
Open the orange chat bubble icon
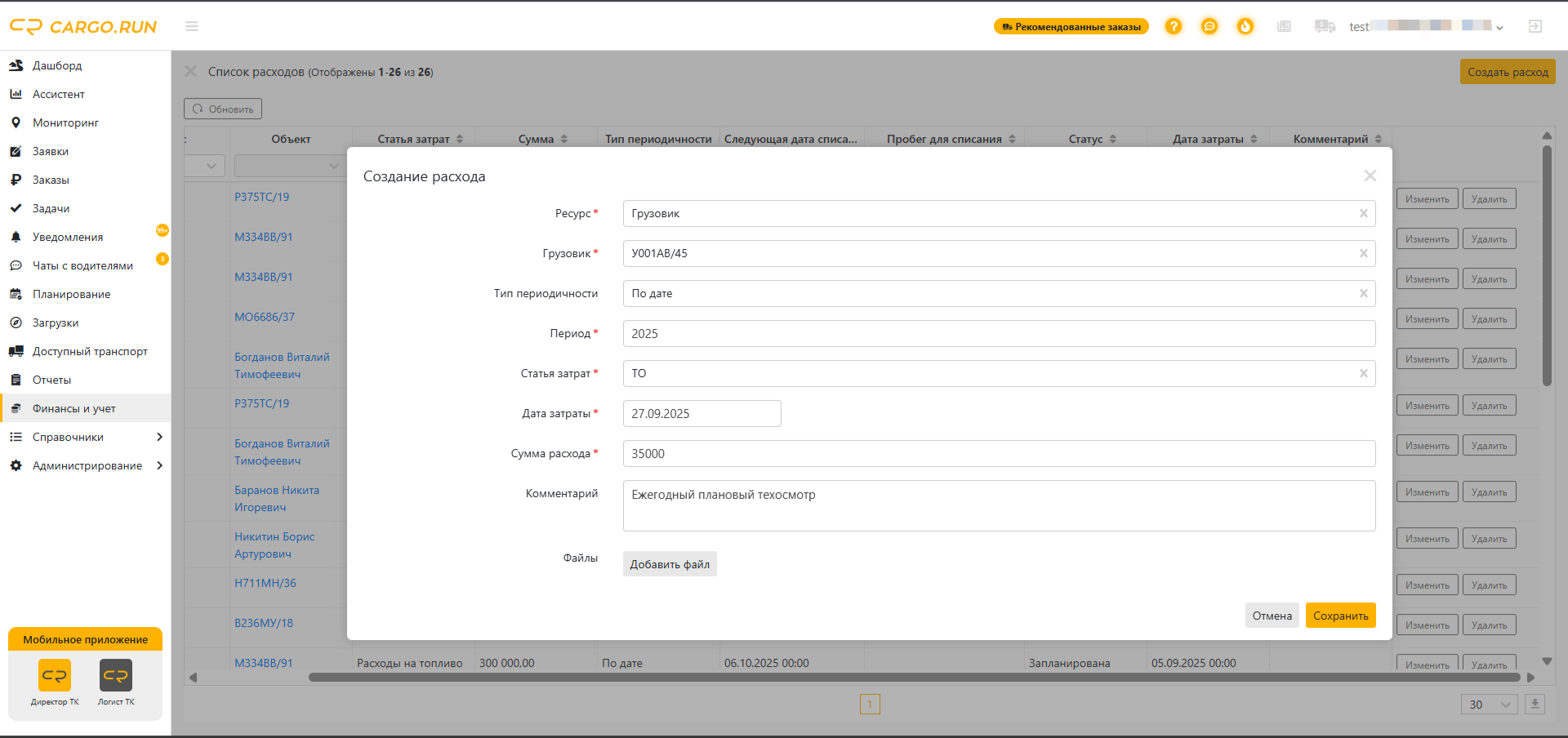click(x=1209, y=26)
